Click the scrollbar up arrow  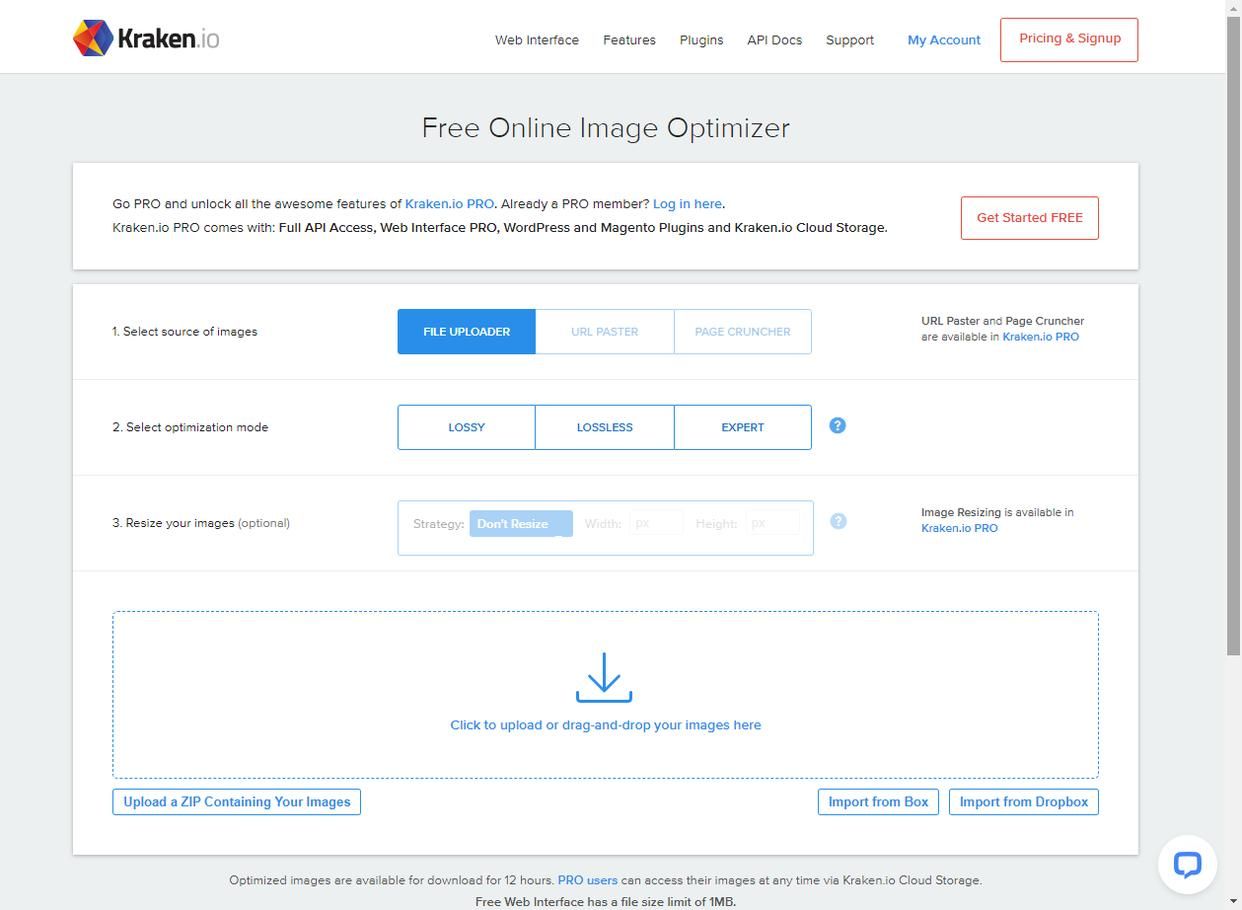1234,7
